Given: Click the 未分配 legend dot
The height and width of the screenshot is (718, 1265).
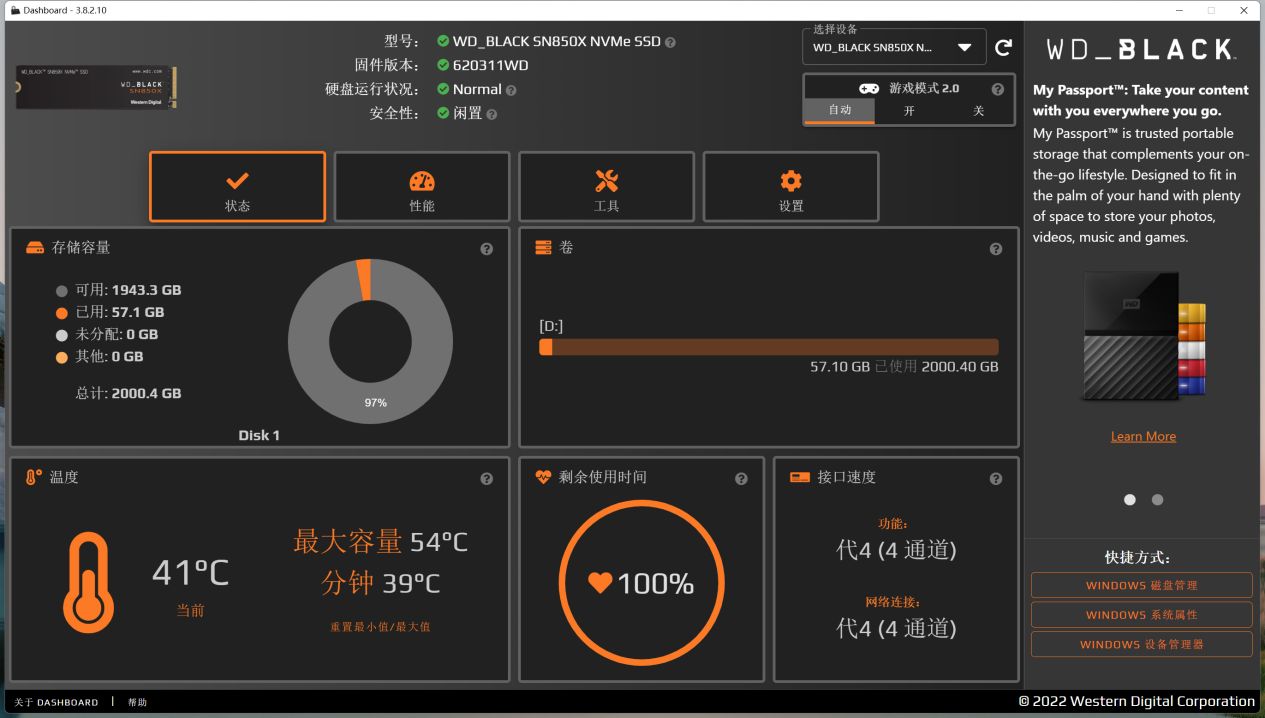Looking at the screenshot, I should point(62,335).
